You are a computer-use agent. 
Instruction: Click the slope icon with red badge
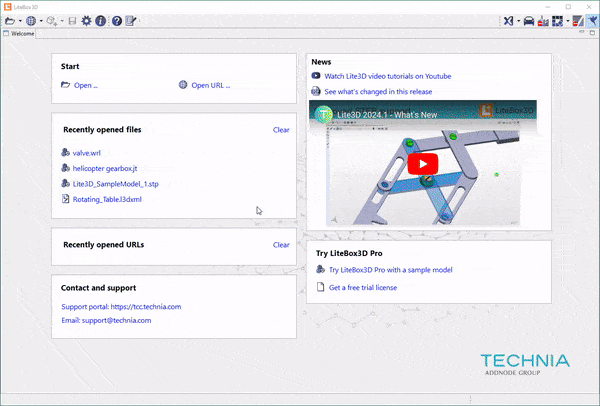click(x=578, y=21)
